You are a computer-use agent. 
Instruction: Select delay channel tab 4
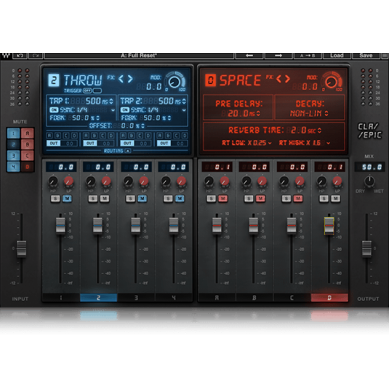pos(174,298)
